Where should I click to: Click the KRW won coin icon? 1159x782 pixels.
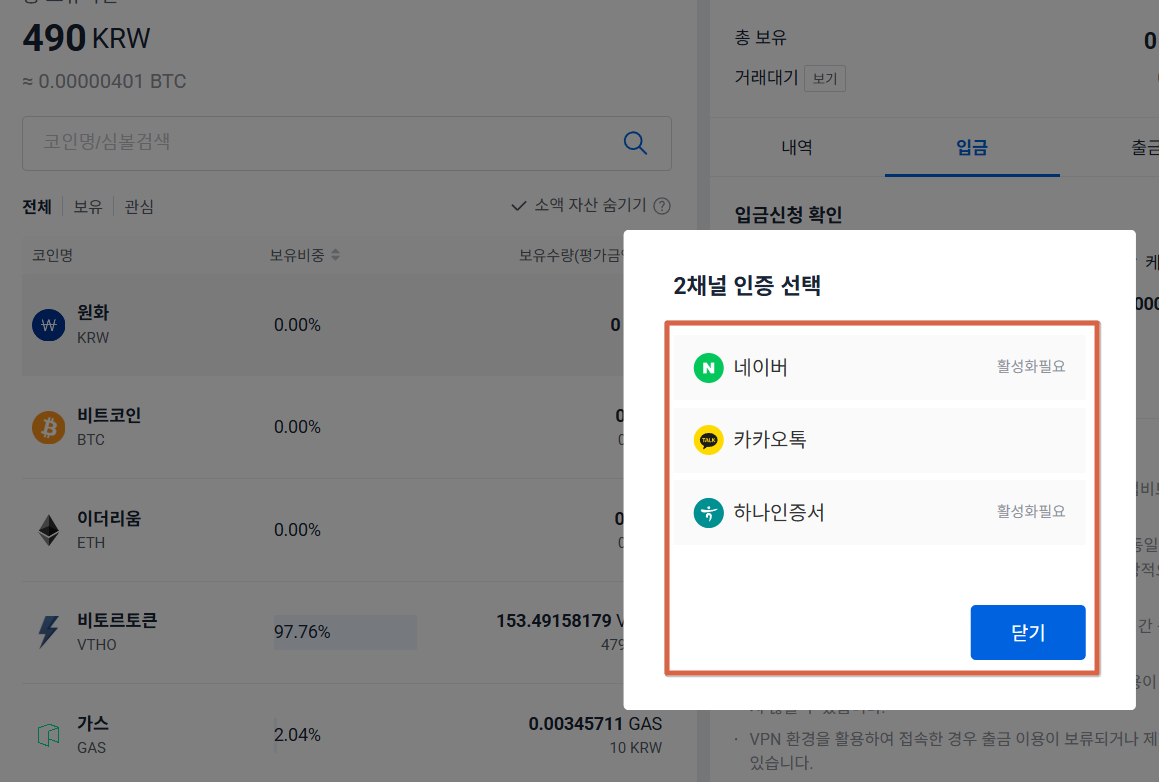click(49, 325)
